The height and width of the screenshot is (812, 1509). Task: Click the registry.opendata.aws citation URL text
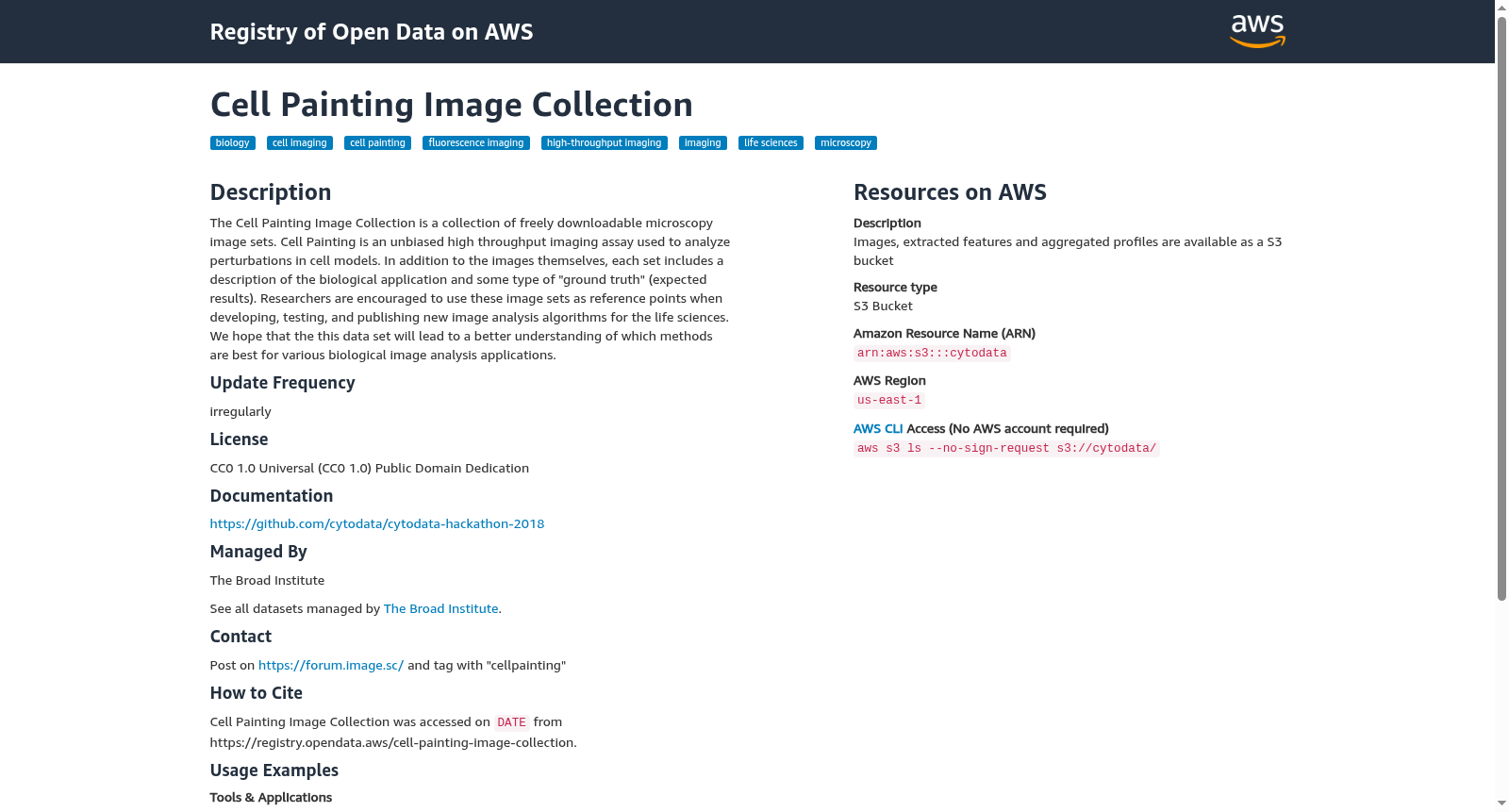click(x=392, y=742)
